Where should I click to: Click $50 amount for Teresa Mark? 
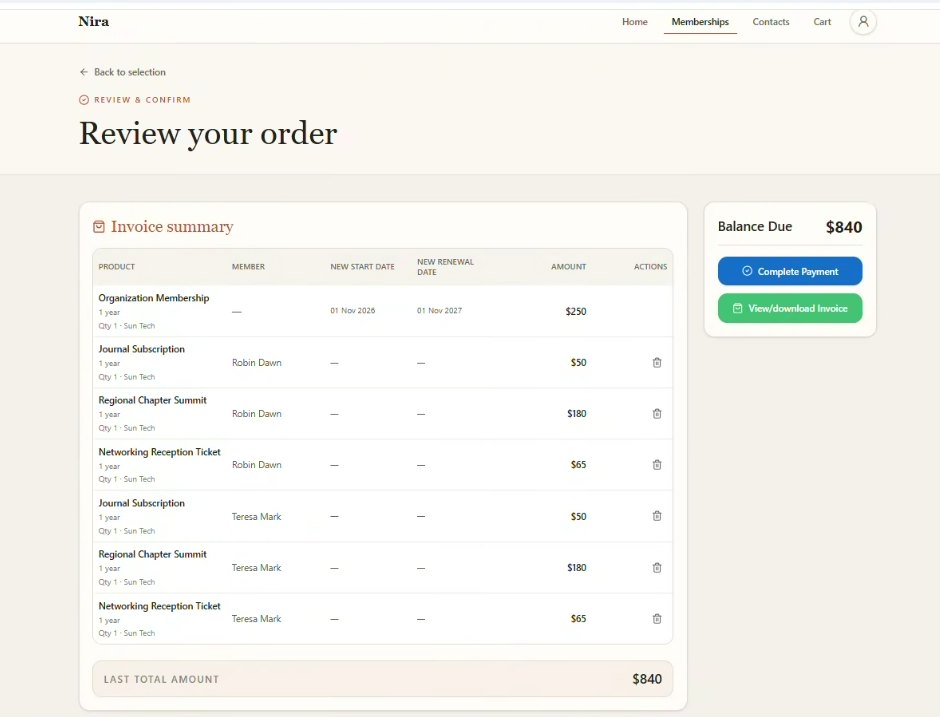pos(578,516)
